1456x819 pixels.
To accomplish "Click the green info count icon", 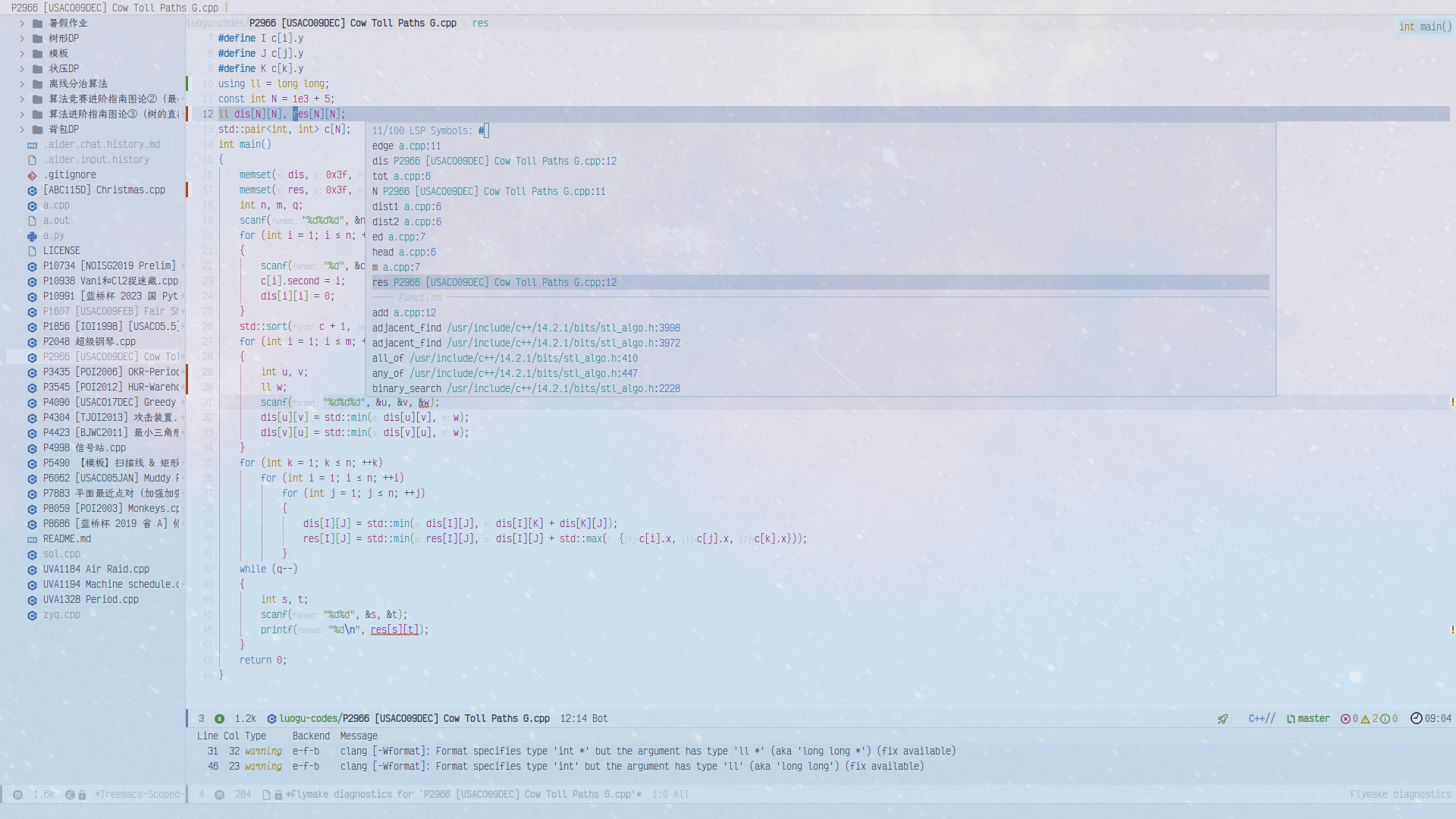I will tap(1385, 719).
